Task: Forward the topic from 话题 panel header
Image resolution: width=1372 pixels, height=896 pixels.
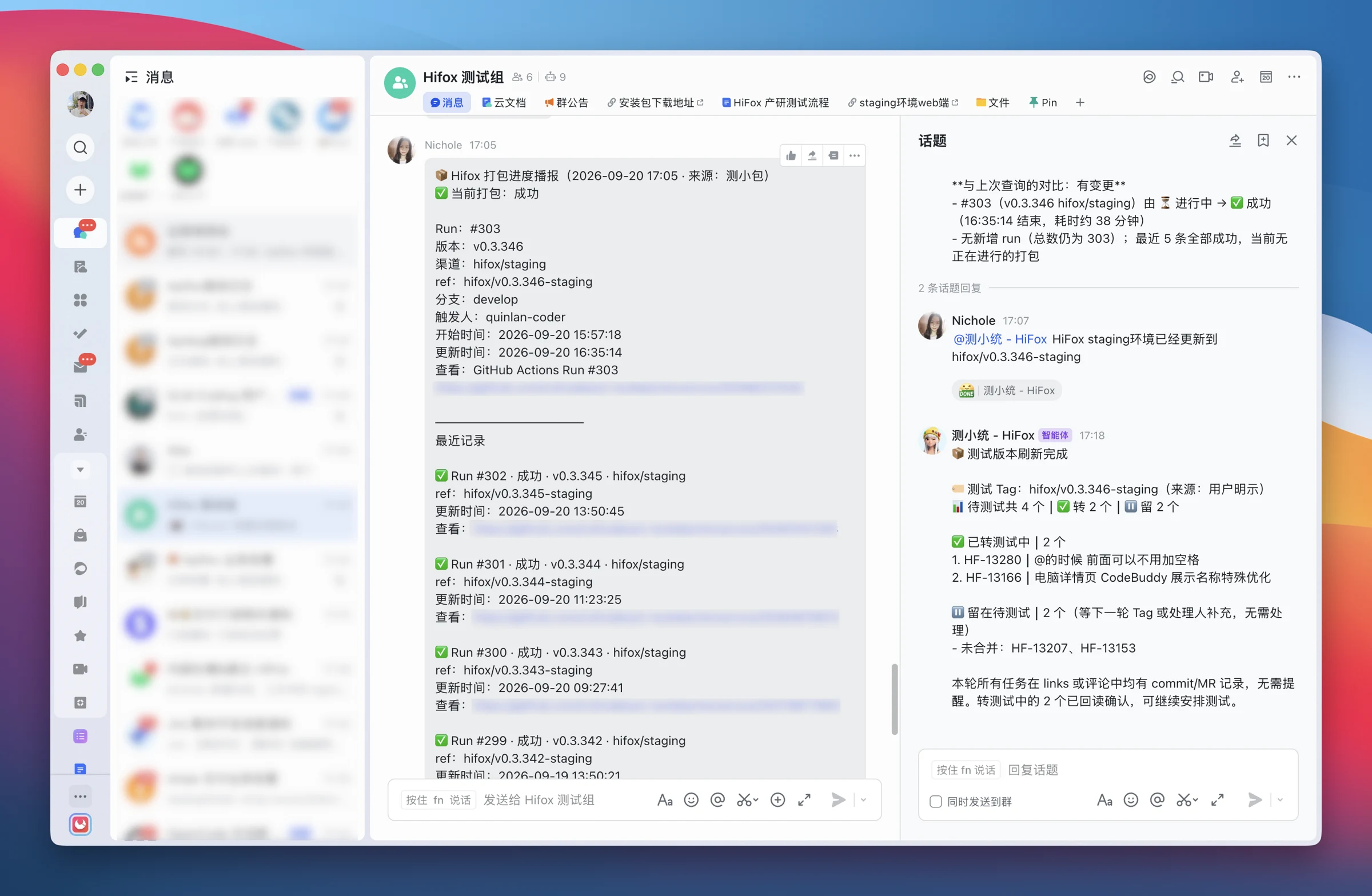Action: (x=1235, y=141)
